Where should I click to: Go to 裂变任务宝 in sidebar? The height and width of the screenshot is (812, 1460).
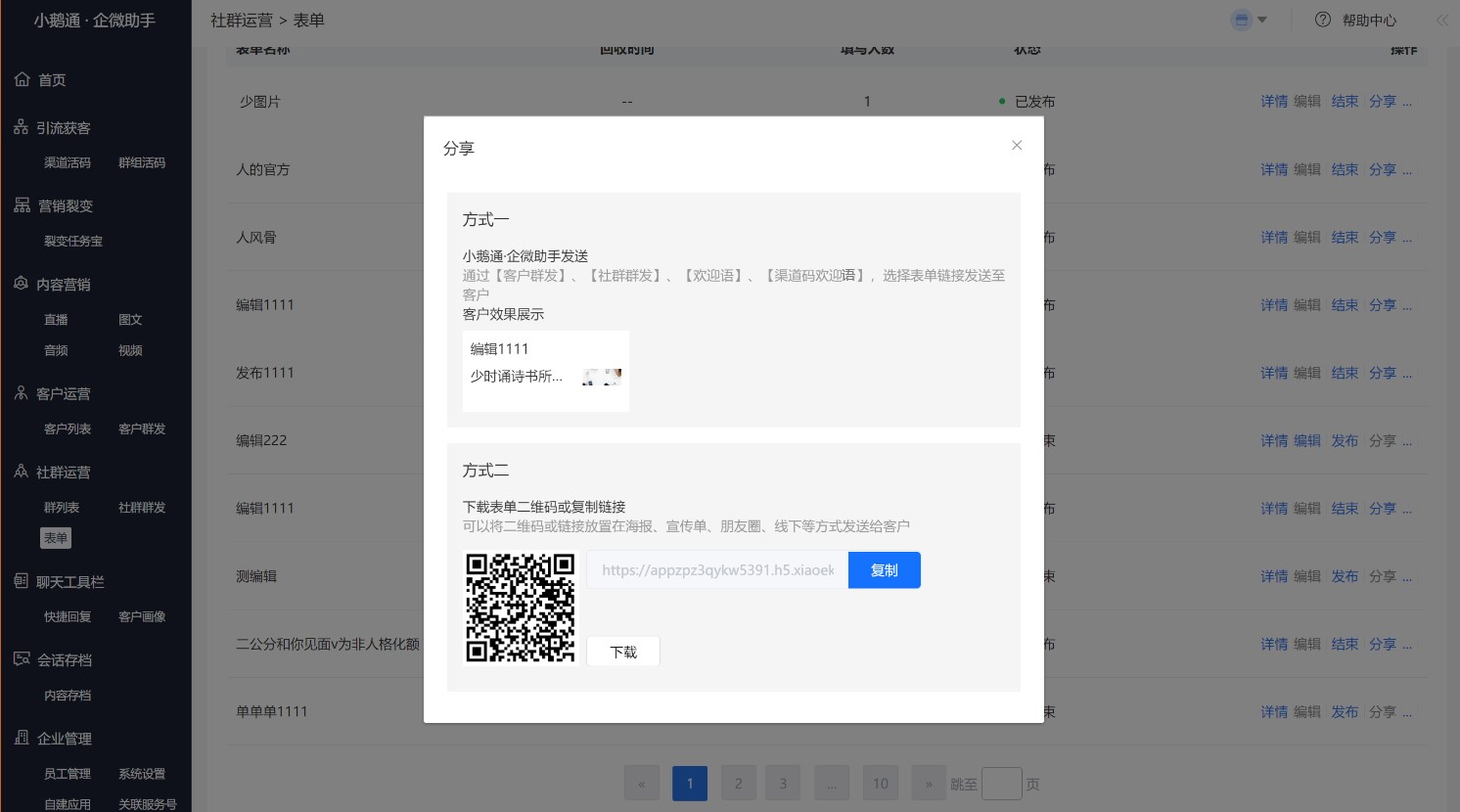click(x=73, y=241)
